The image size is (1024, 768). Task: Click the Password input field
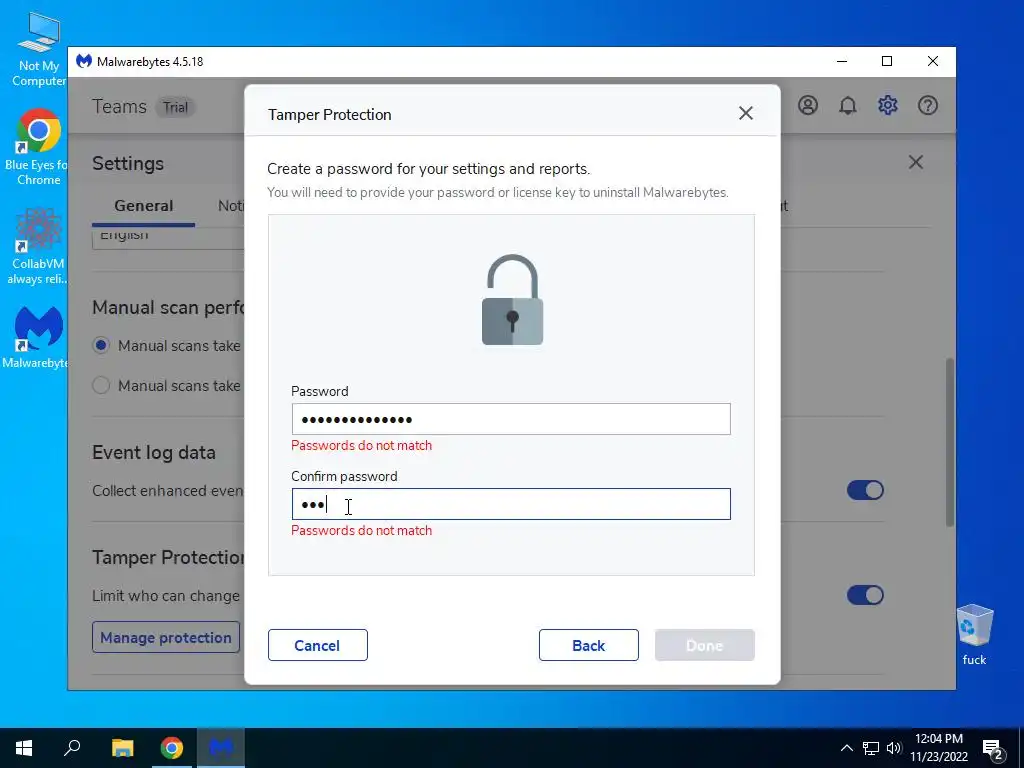(511, 419)
